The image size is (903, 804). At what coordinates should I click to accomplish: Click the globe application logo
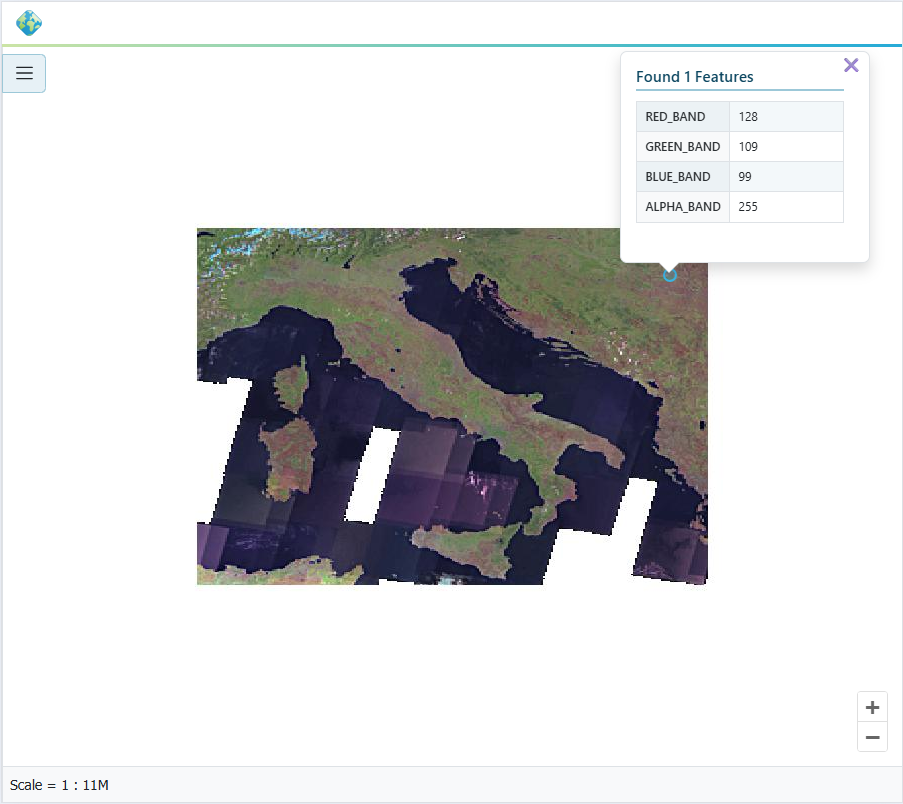tap(29, 23)
